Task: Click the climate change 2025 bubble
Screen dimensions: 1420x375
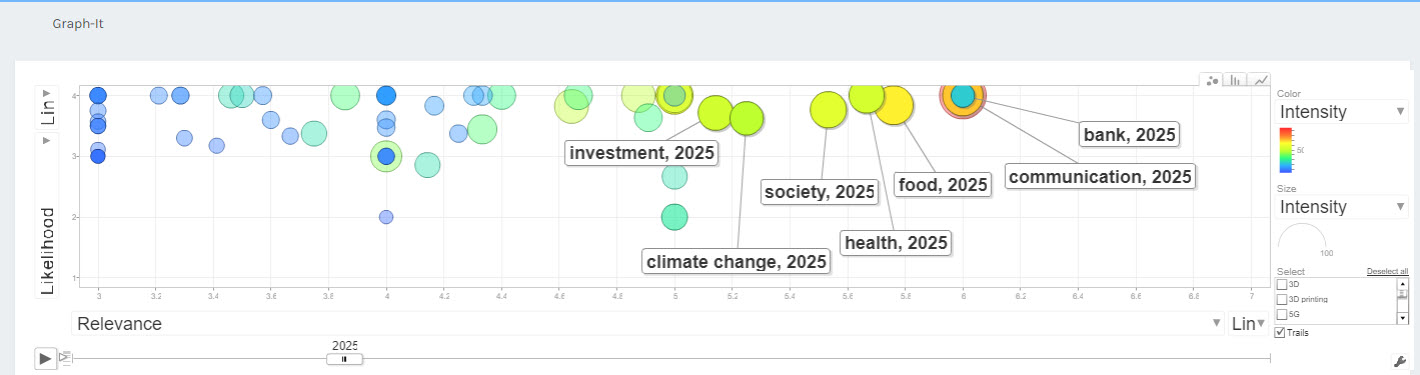Action: (x=747, y=119)
